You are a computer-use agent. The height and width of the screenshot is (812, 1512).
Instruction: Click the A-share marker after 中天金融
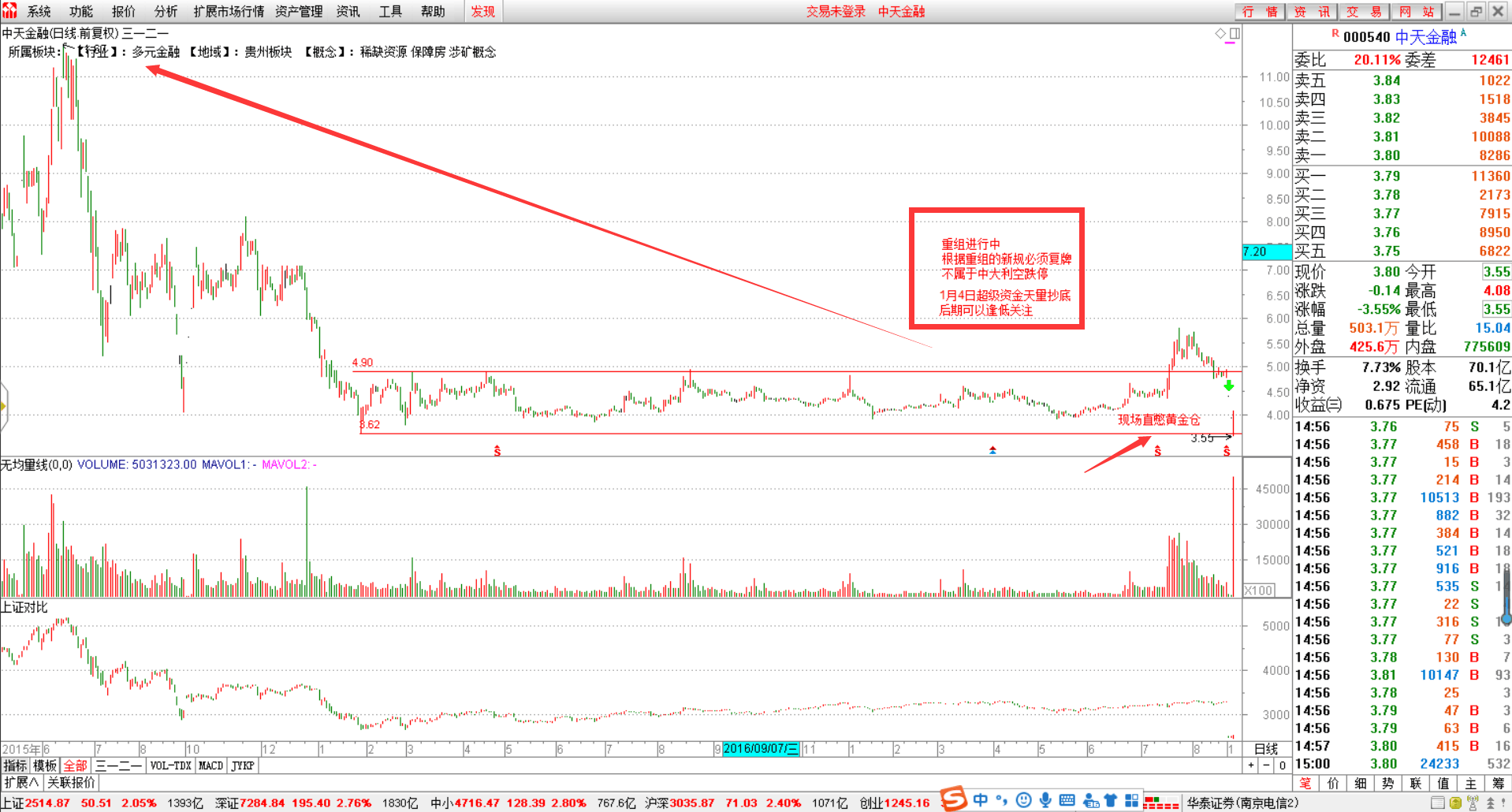1463,33
